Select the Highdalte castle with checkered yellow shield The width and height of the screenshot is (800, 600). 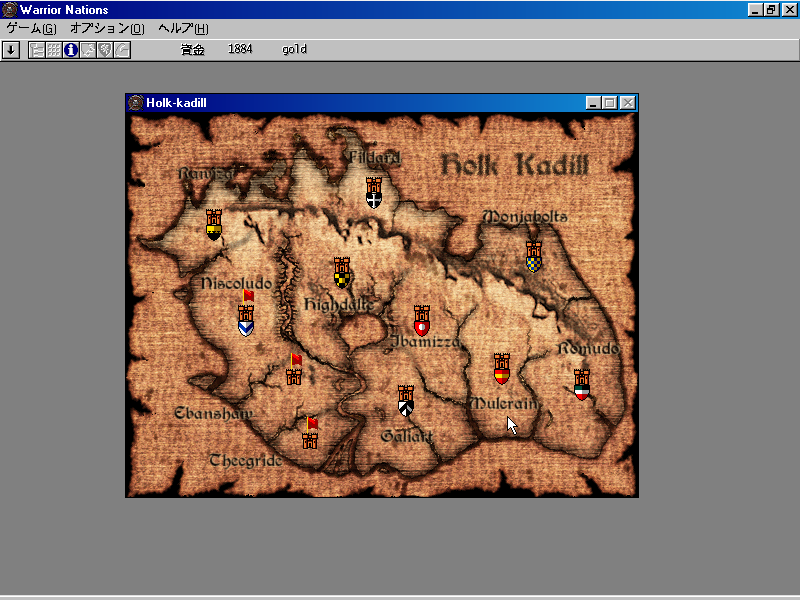(342, 272)
